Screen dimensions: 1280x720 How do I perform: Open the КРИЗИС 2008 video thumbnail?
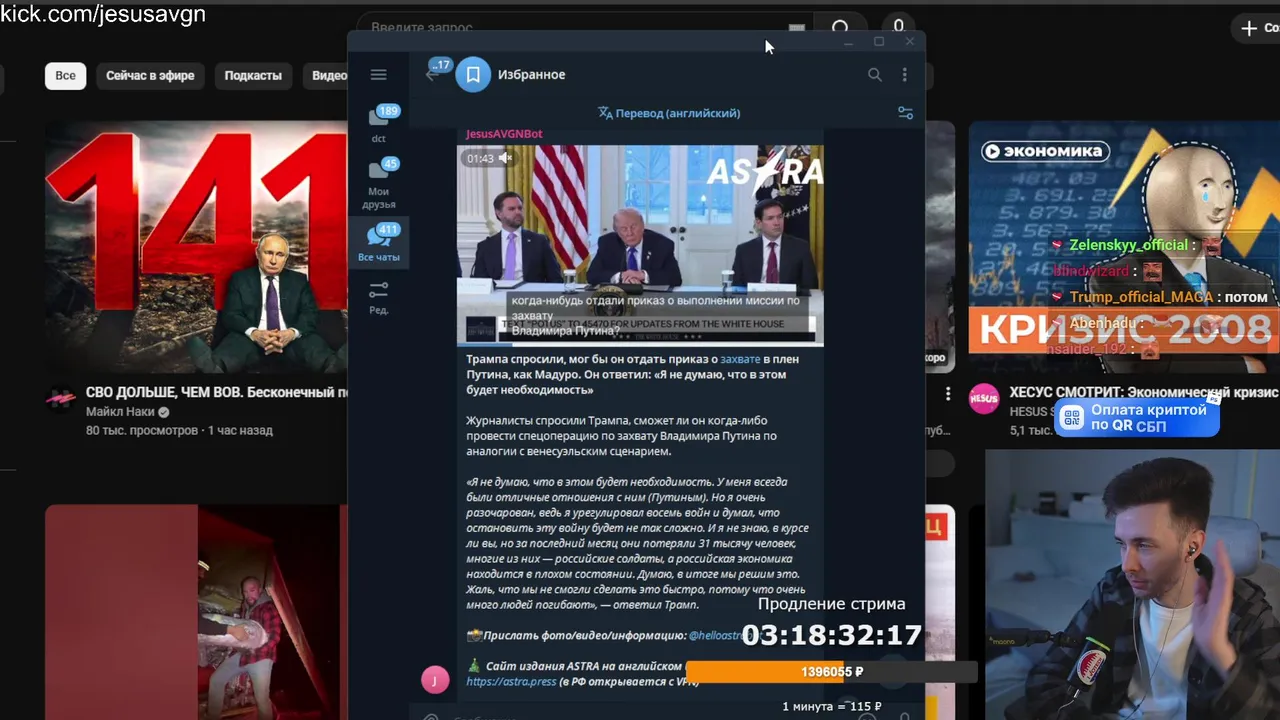point(1124,247)
